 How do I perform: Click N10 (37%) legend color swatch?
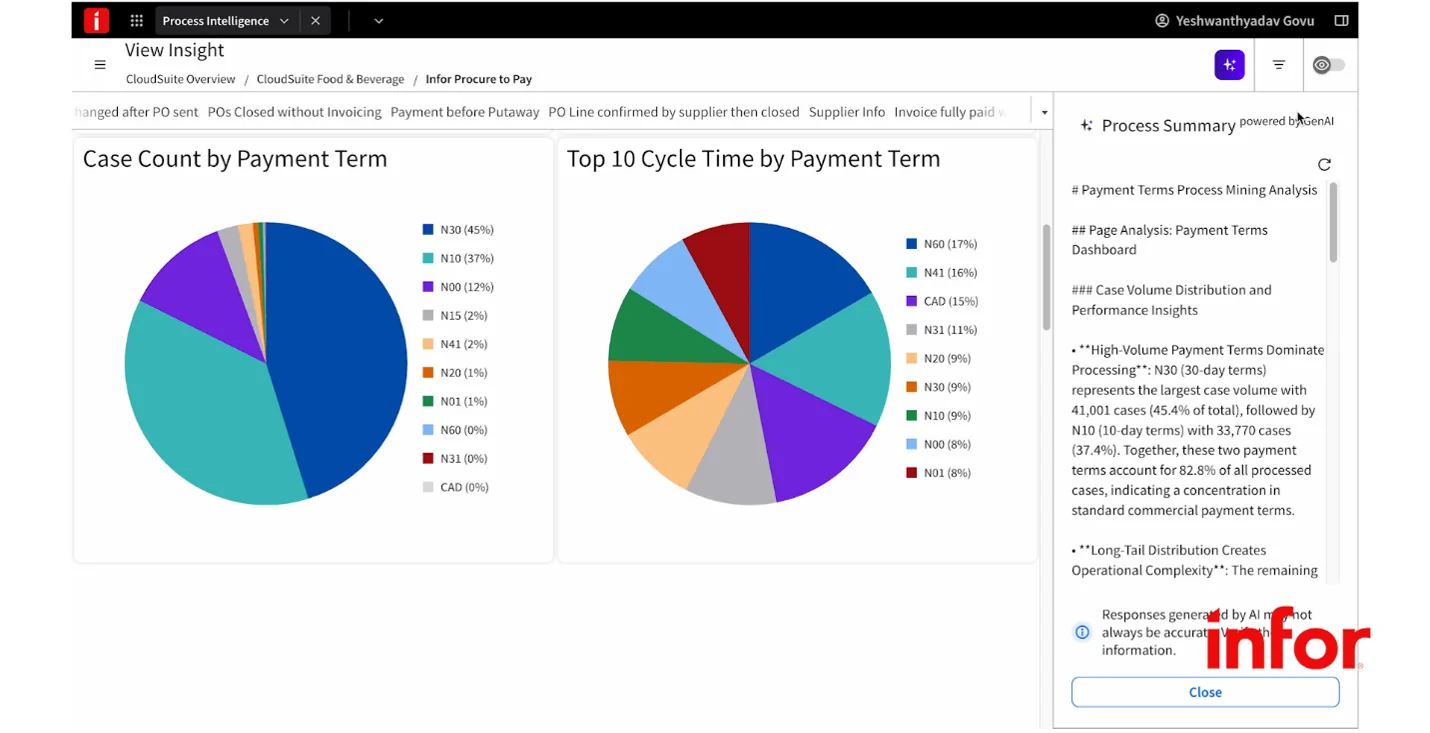(x=428, y=258)
